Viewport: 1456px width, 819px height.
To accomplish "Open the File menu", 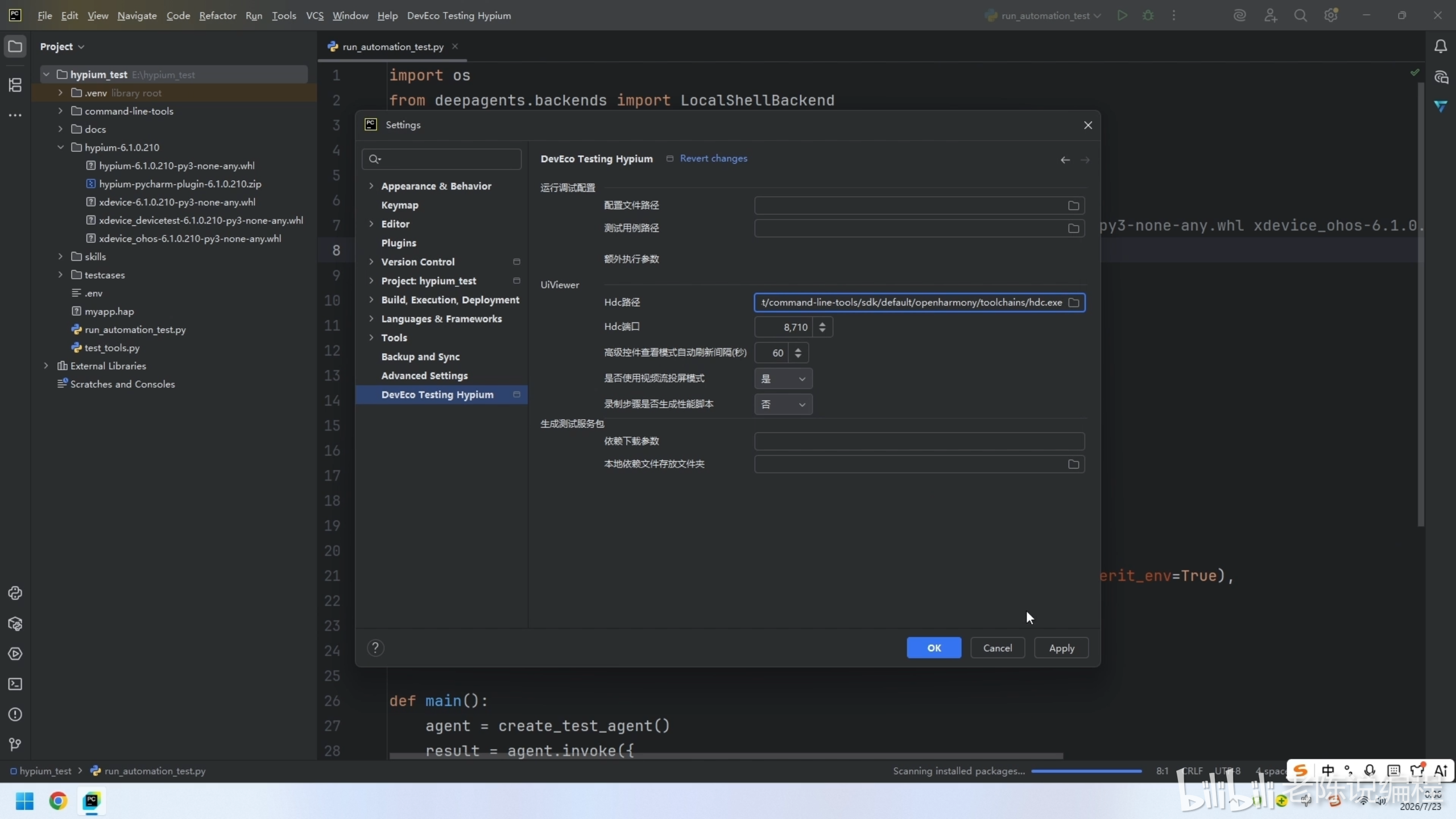I will click(44, 16).
